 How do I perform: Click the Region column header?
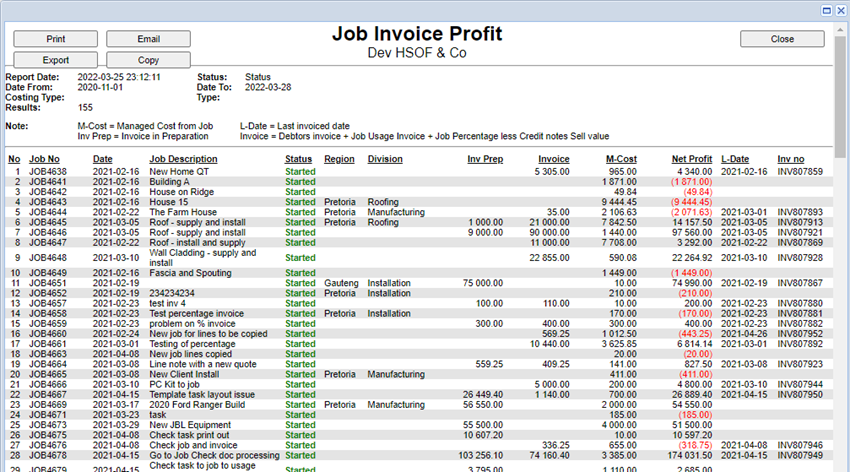[339, 159]
